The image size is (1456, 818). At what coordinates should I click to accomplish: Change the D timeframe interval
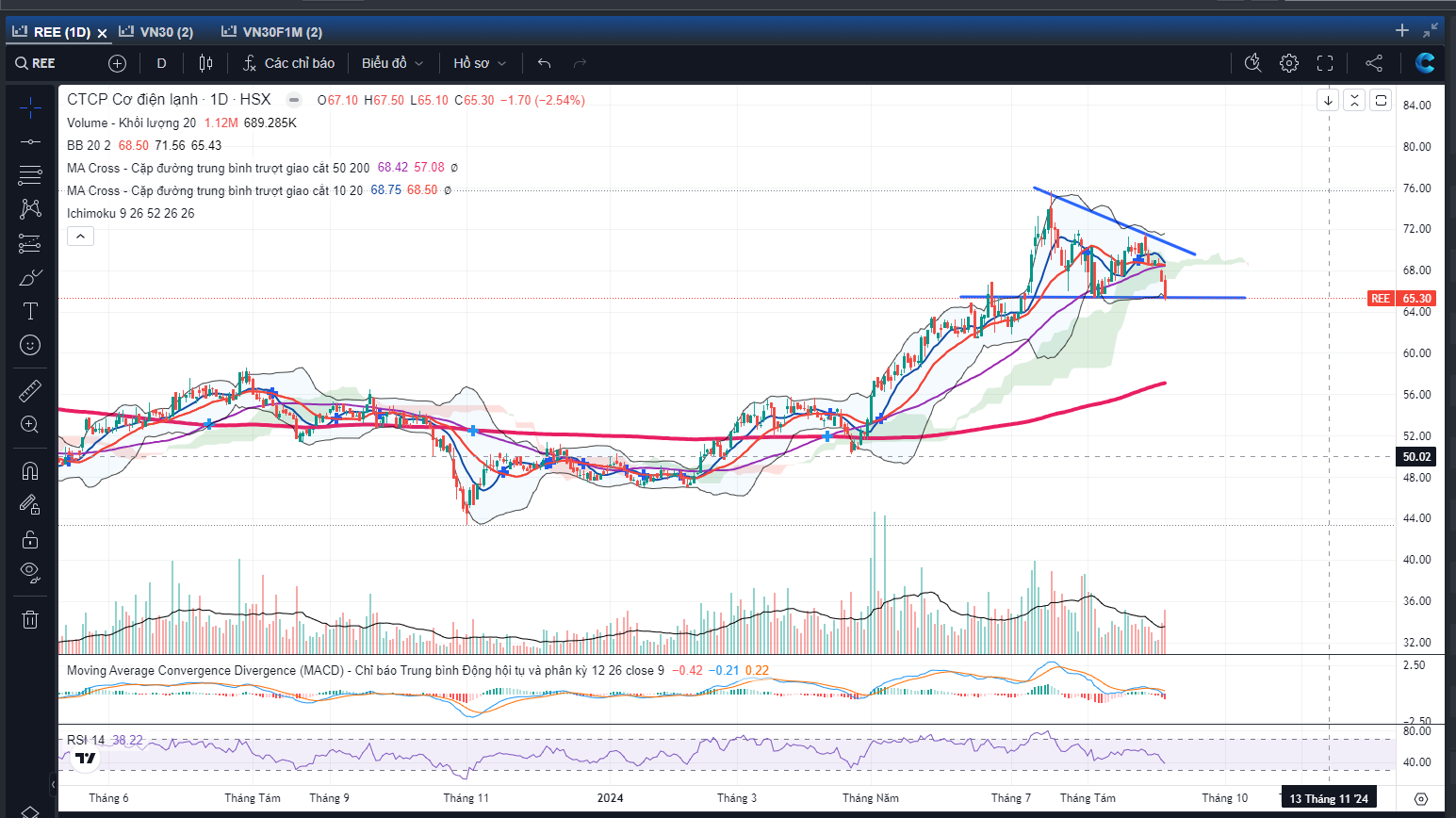click(x=161, y=63)
